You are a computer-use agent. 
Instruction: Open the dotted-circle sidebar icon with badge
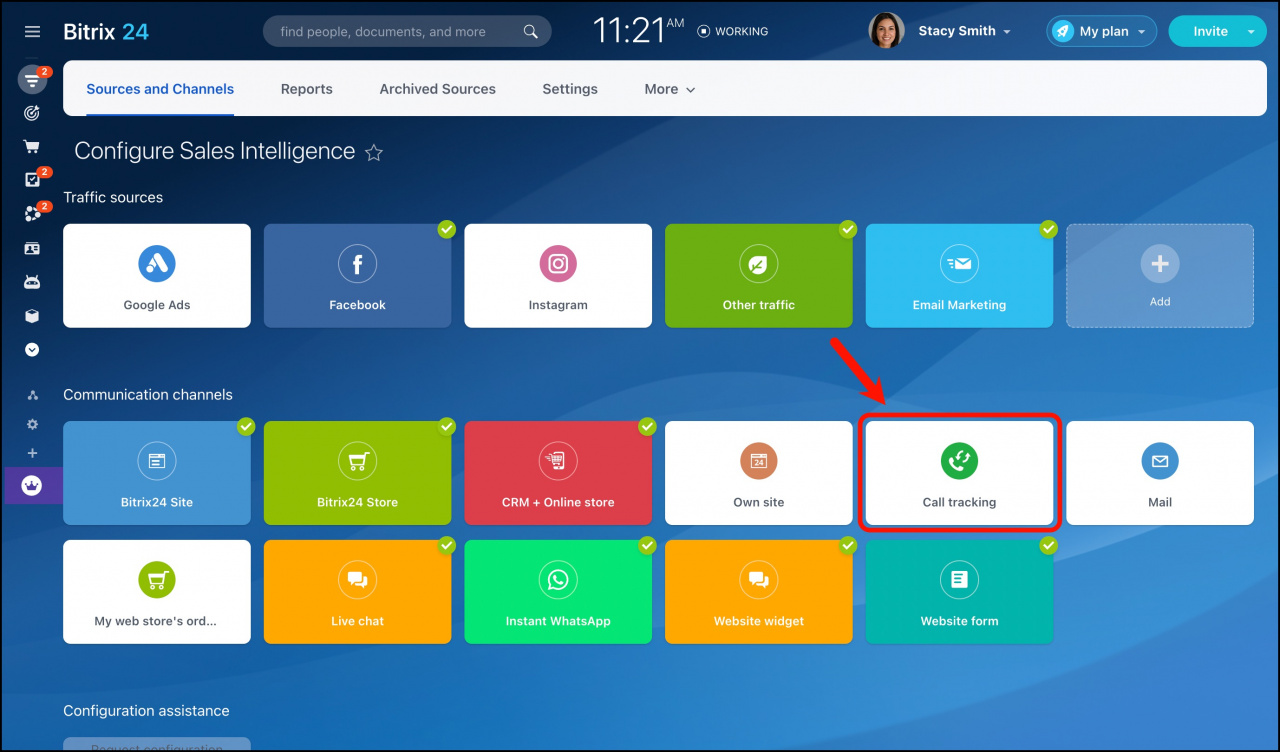[x=32, y=214]
